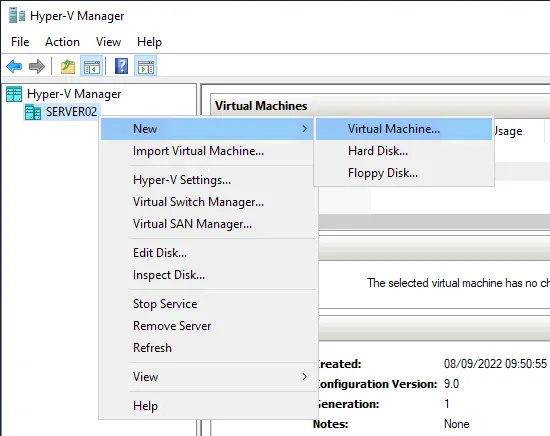Click the Generation value 1
This screenshot has height=436, width=550.
coord(447,404)
